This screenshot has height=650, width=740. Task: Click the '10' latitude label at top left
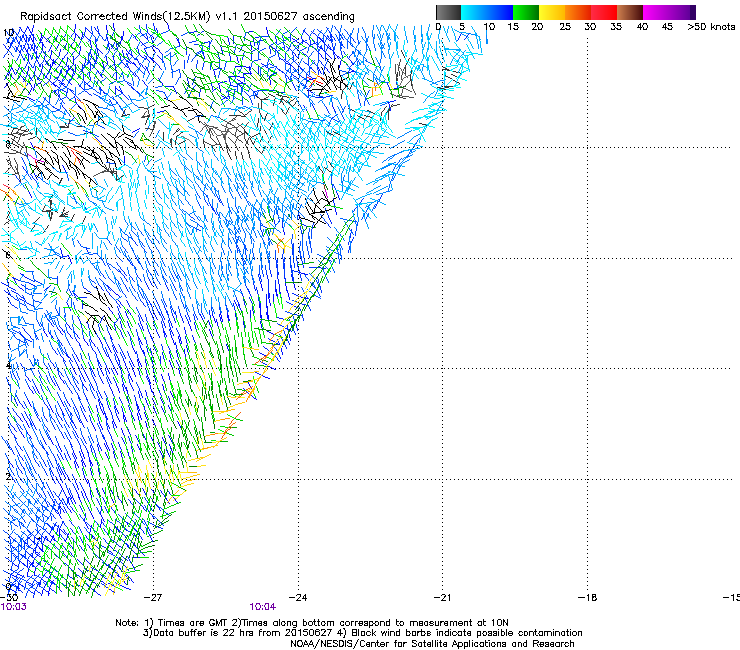pos(8,33)
